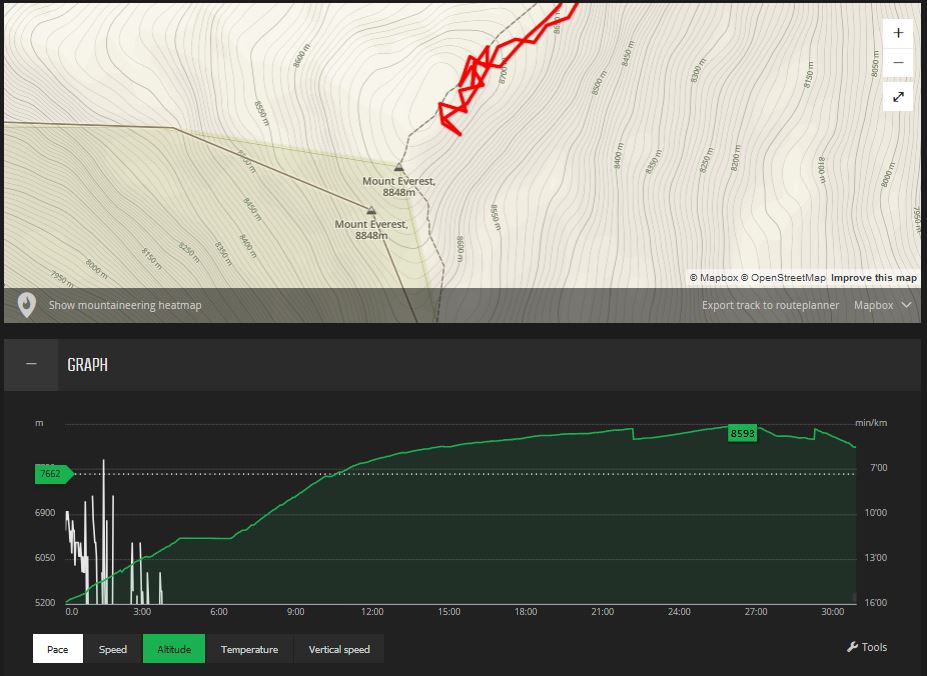Toggle the Pace graph series

tap(58, 649)
